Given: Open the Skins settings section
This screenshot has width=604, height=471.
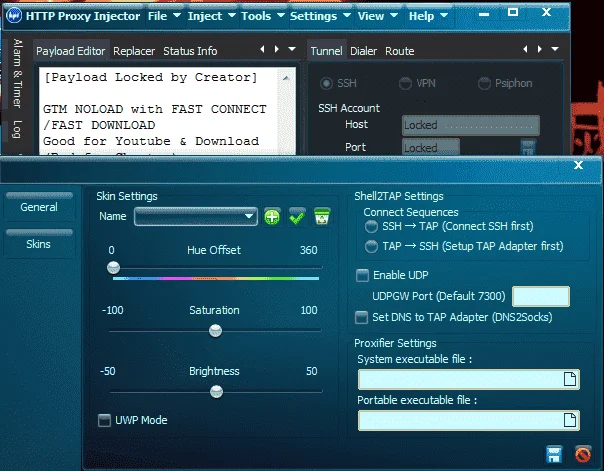Looking at the screenshot, I should click(39, 244).
